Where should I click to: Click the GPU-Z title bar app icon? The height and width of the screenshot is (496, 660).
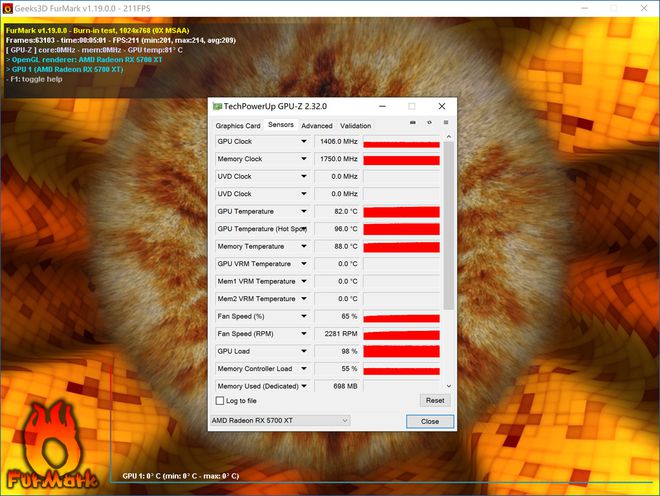(x=217, y=105)
